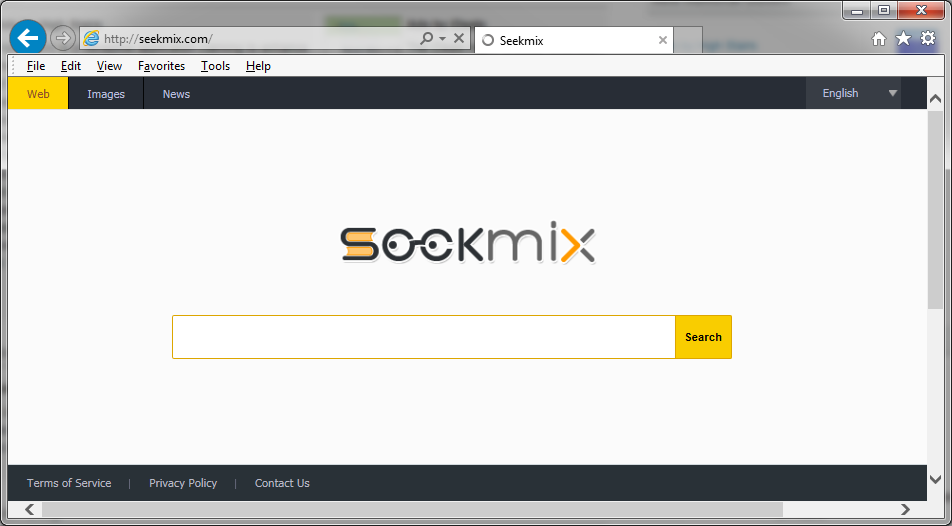Open the Home page icon
This screenshot has width=952, height=526.
pos(879,39)
